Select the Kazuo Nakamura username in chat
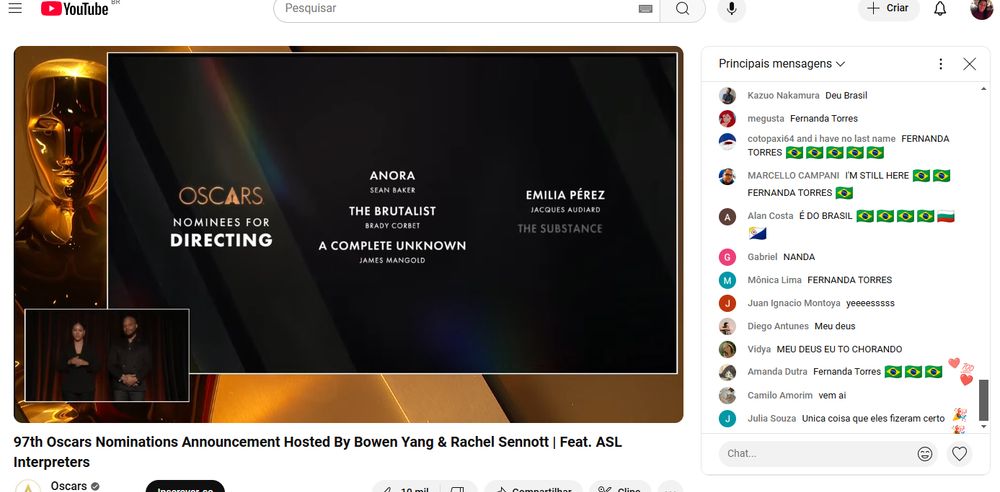 [x=783, y=96]
